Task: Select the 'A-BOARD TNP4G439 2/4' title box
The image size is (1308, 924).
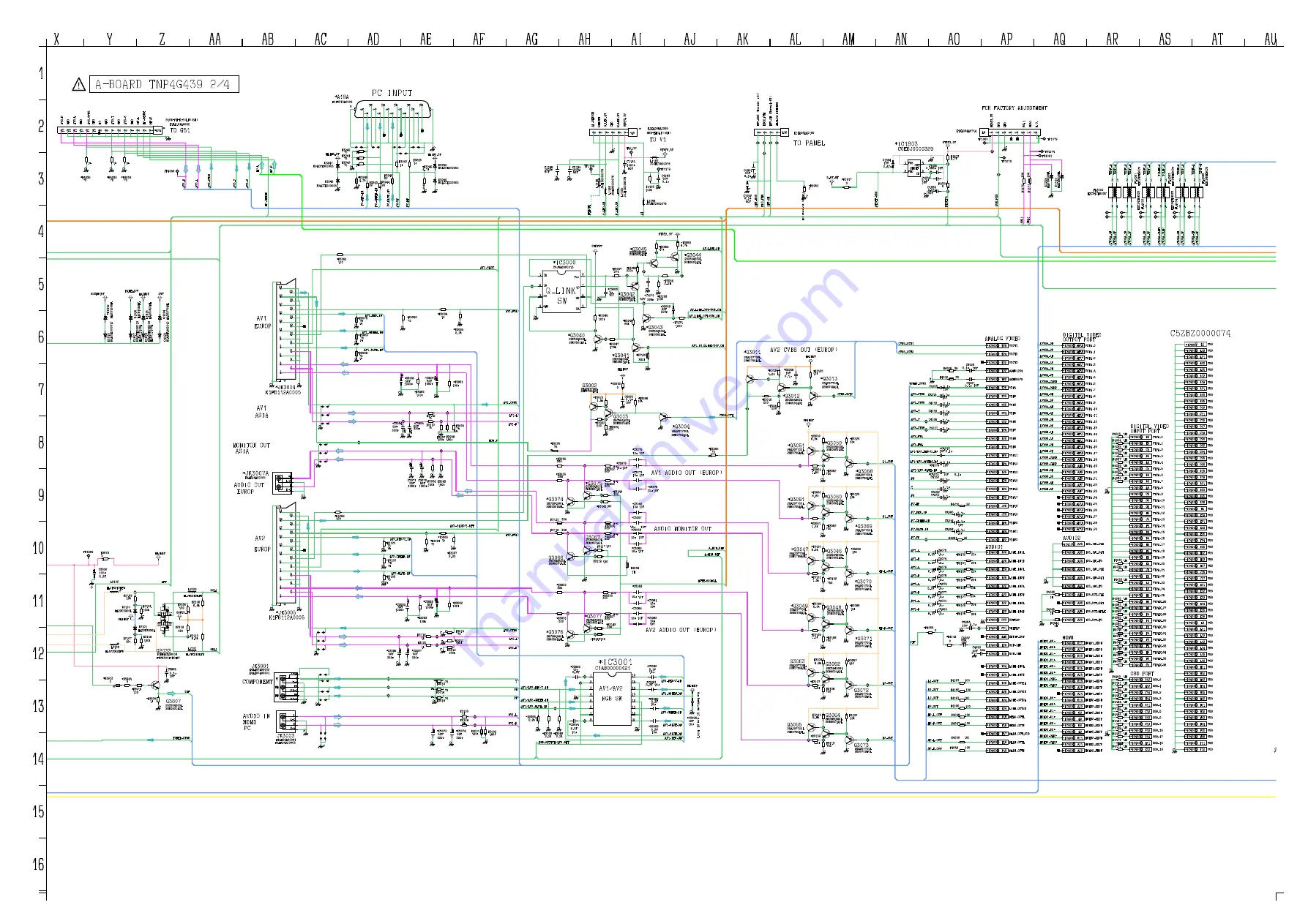Action: [x=164, y=84]
